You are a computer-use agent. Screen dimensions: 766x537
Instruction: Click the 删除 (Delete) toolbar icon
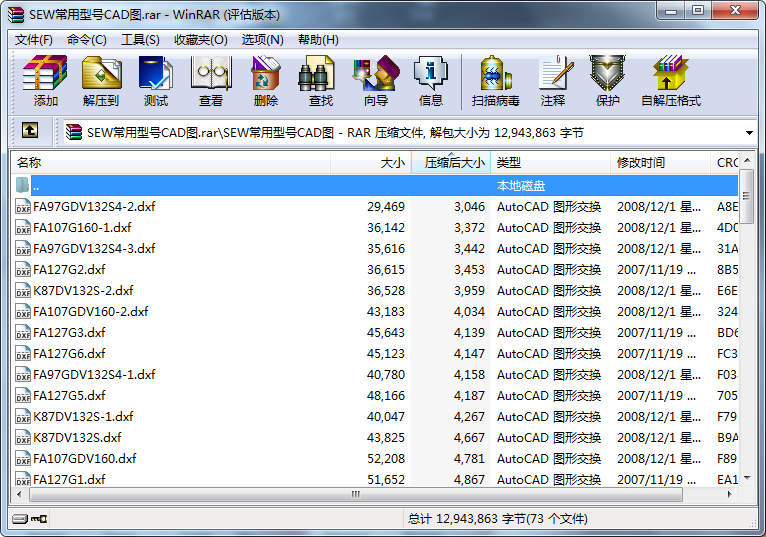266,81
